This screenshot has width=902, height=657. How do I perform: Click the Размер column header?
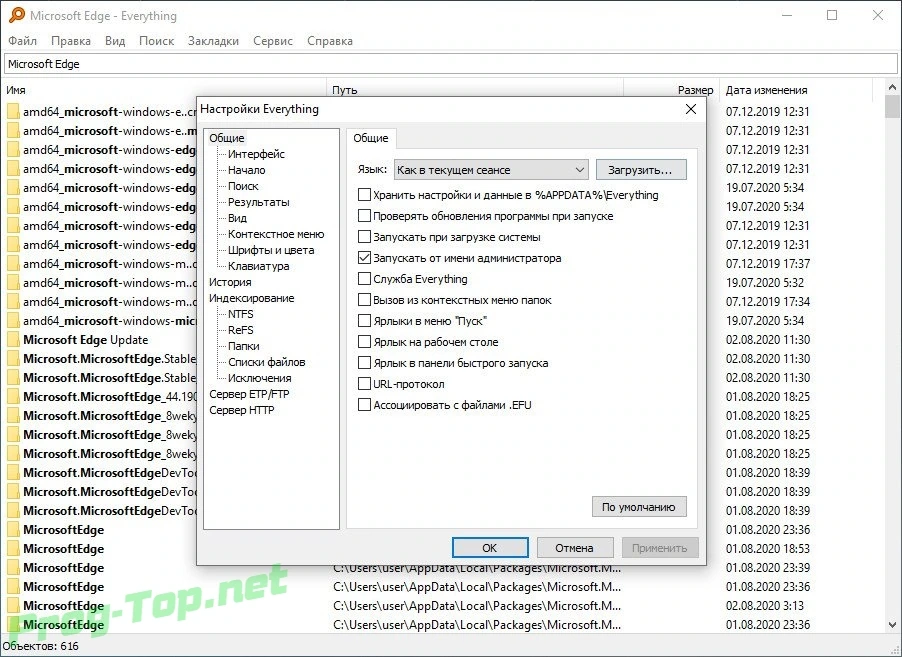(x=672, y=90)
